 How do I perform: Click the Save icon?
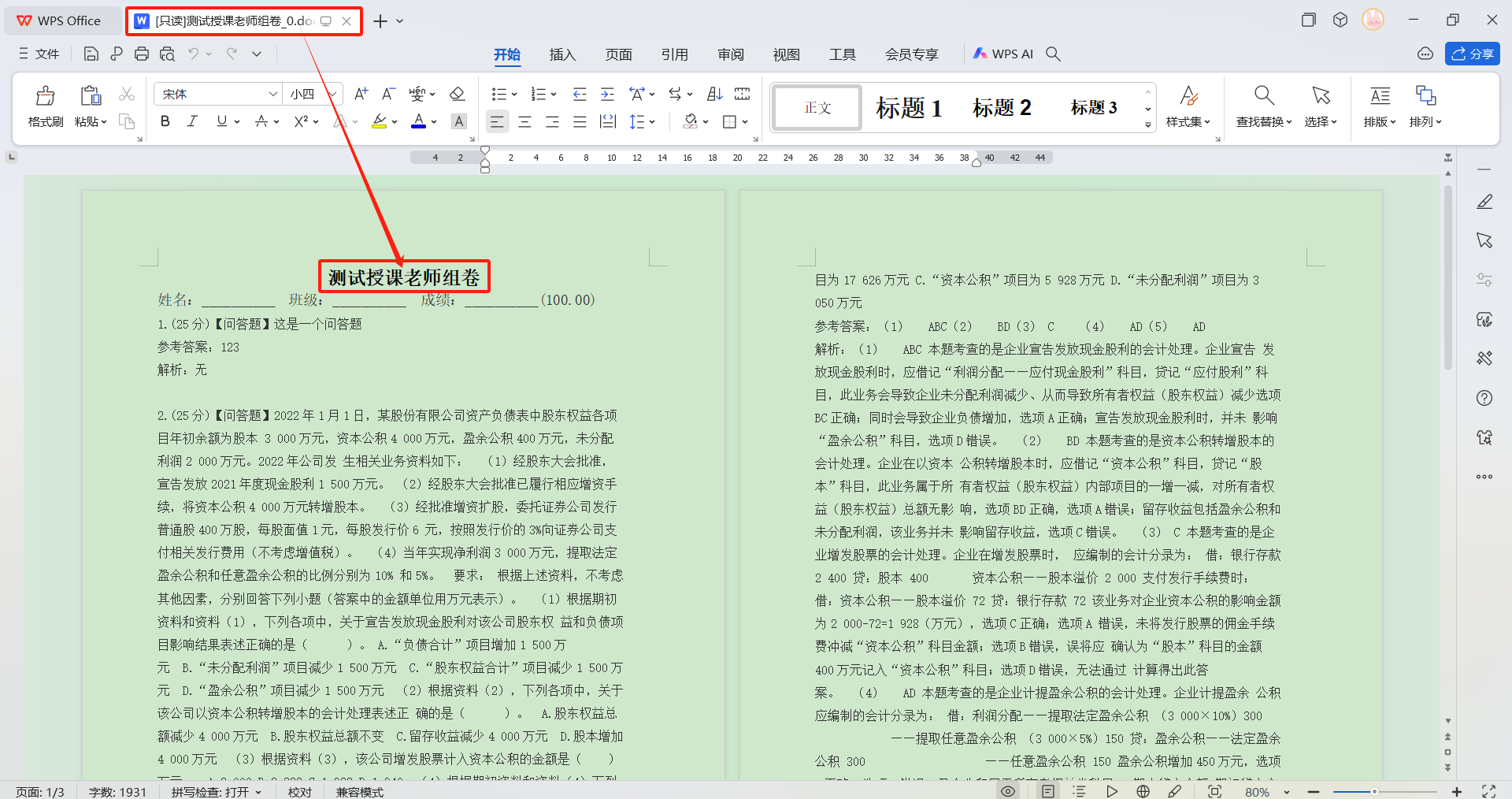pos(91,54)
